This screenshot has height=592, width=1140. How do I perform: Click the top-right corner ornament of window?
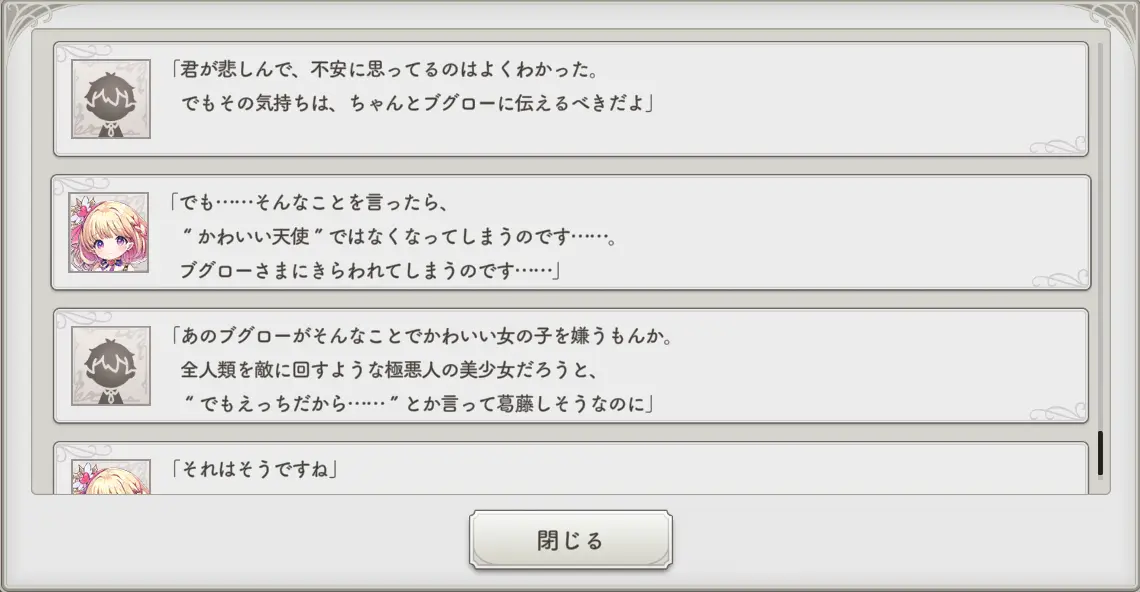click(x=1112, y=22)
